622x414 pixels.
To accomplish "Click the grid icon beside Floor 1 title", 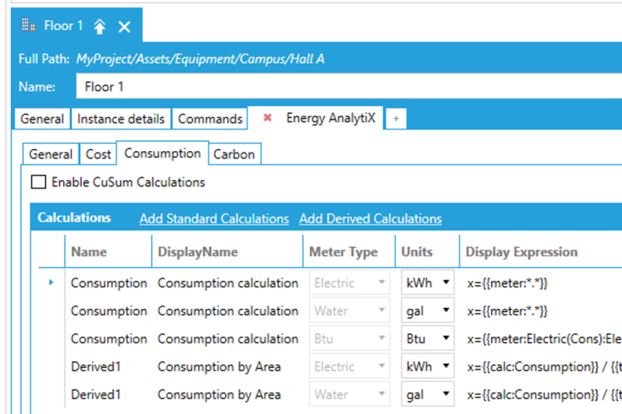I will tap(28, 26).
